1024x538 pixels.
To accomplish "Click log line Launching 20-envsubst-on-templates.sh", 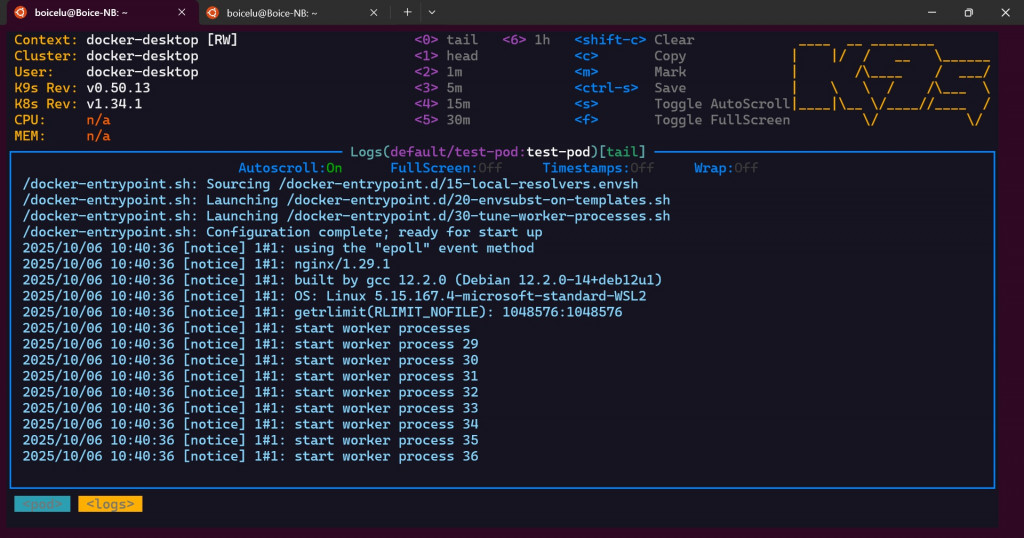I will 346,200.
